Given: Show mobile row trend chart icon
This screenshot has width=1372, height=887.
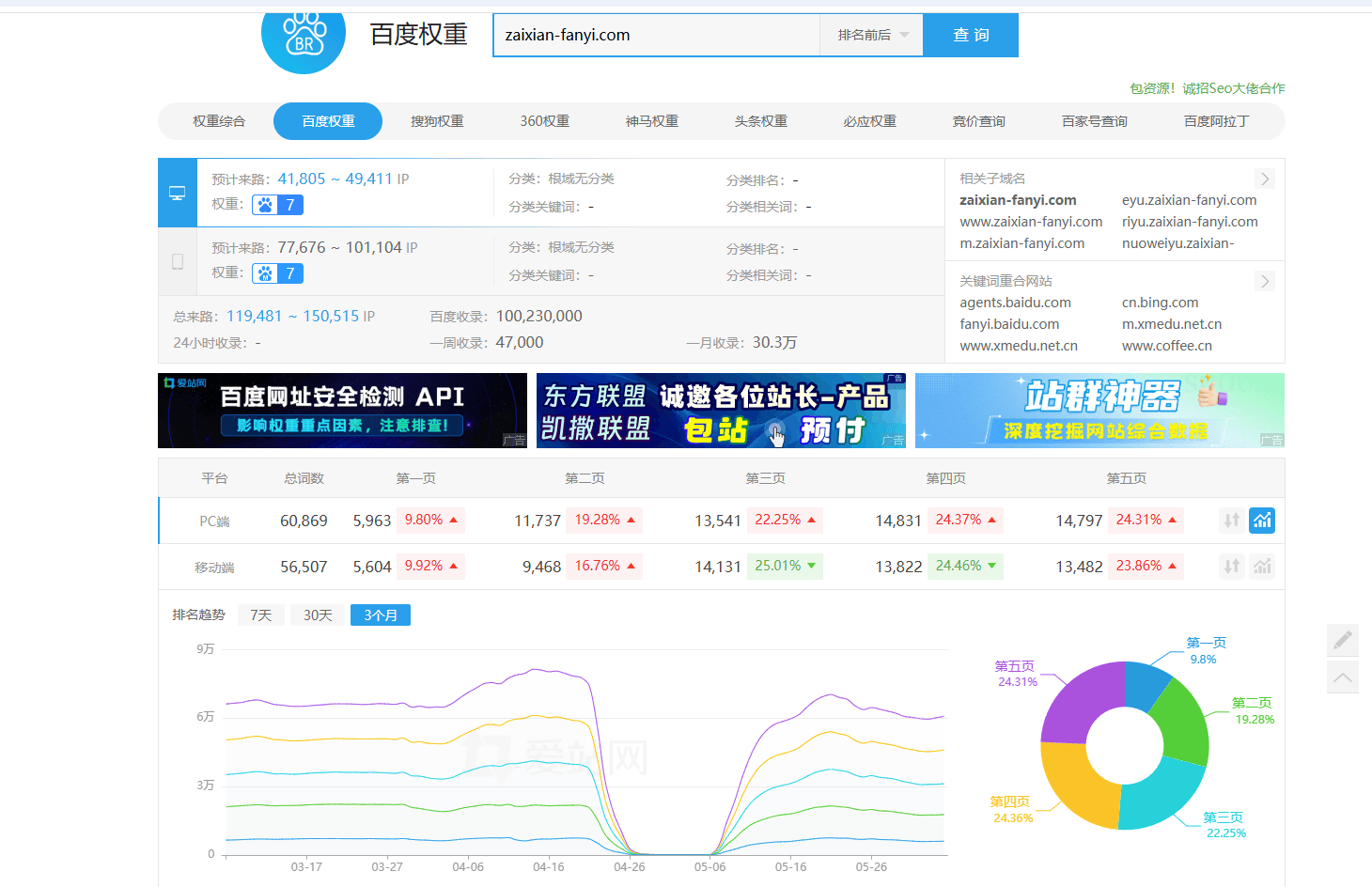Looking at the screenshot, I should pos(1262,567).
